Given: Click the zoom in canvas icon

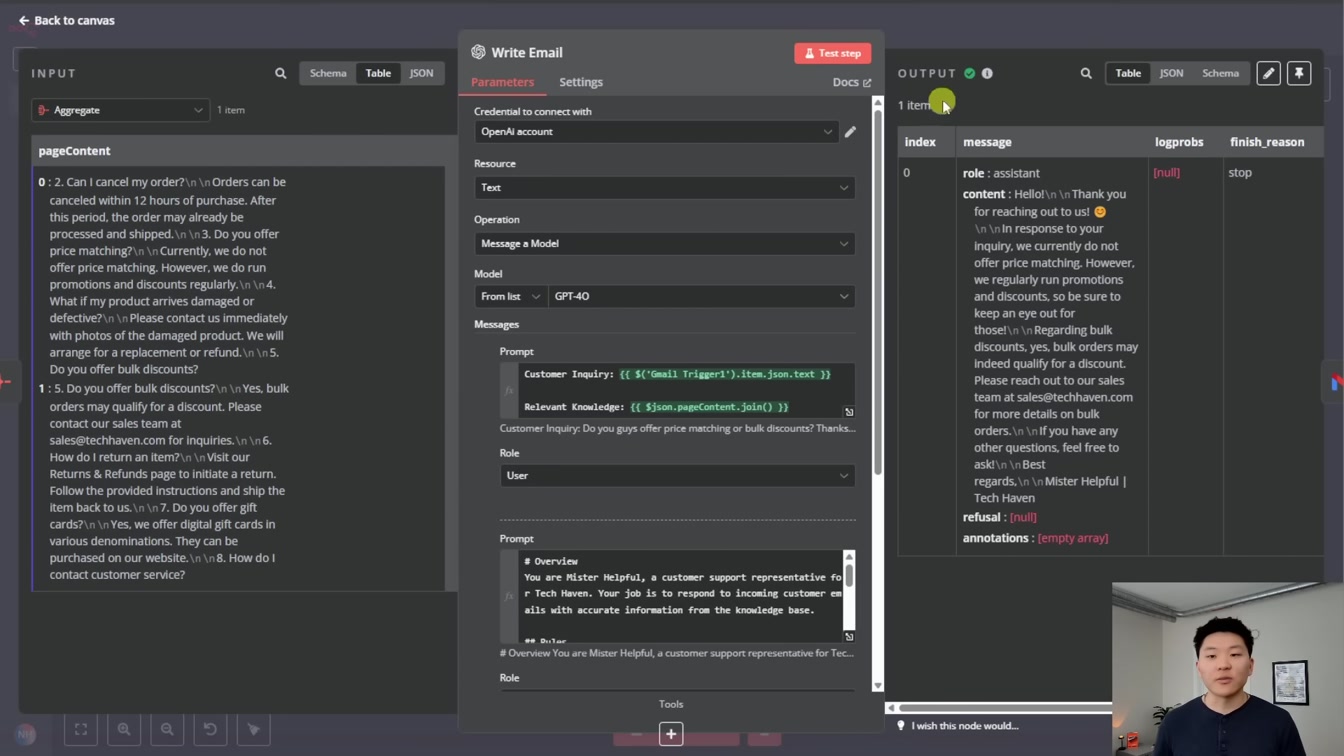Looking at the screenshot, I should pyautogui.click(x=124, y=729).
